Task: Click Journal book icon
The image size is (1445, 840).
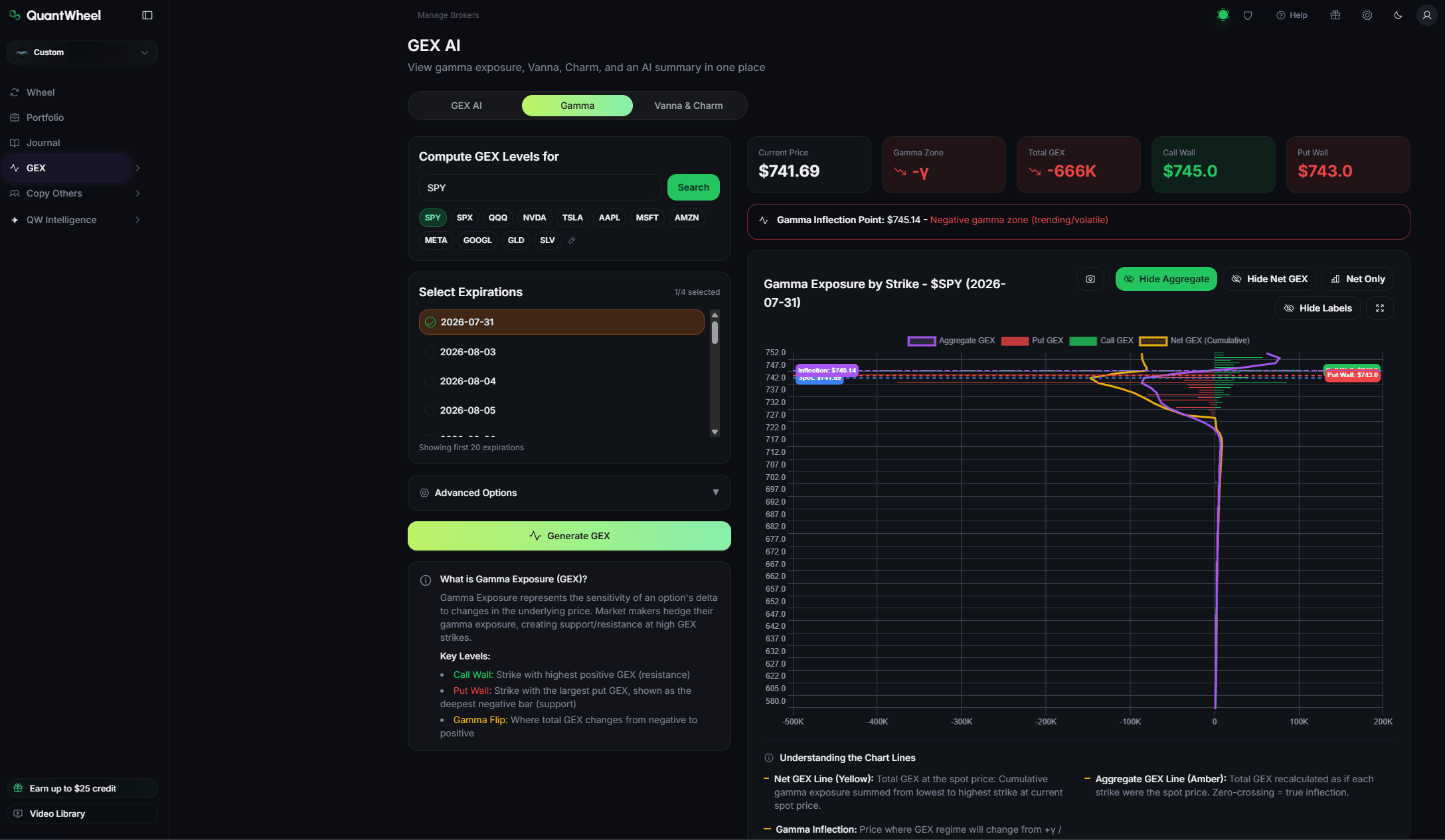Action: click(15, 143)
